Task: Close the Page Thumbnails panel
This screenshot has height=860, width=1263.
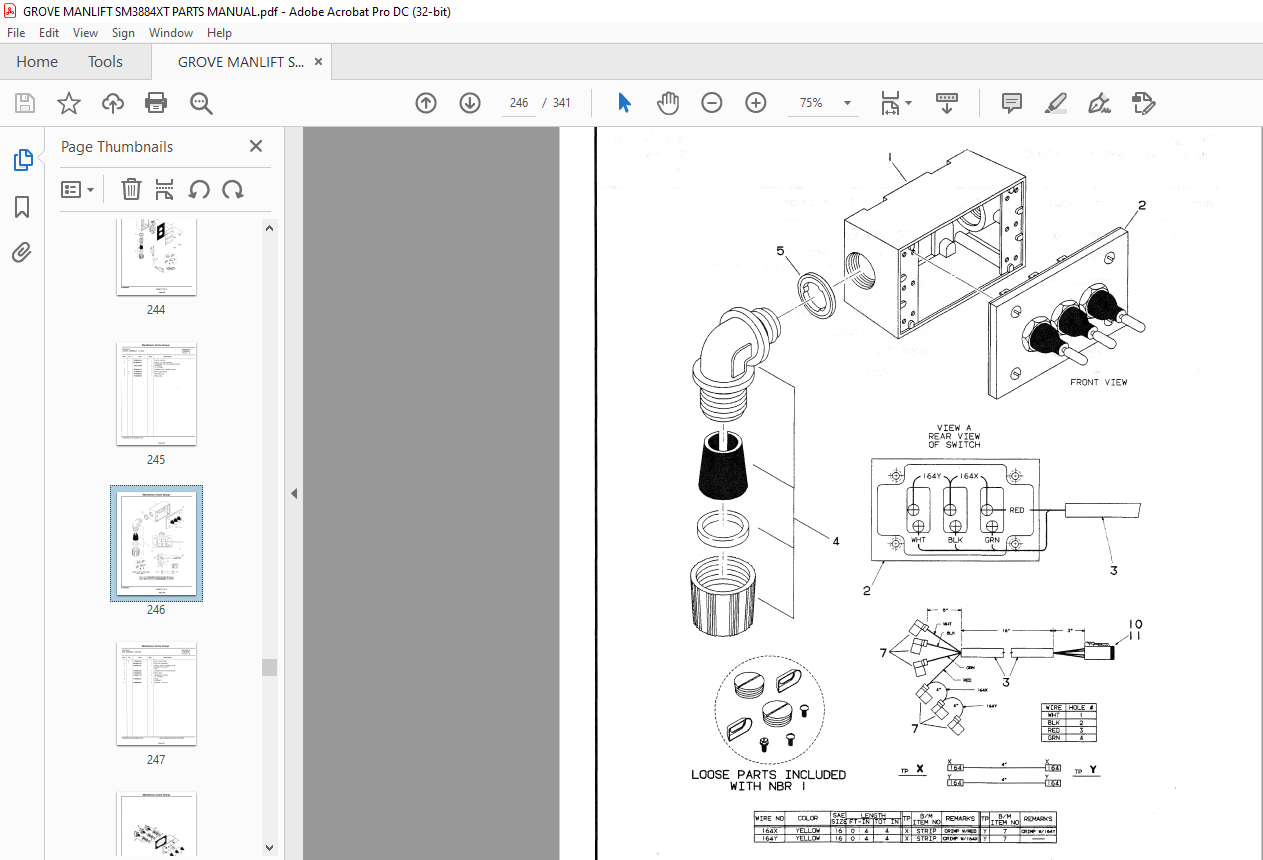Action: pos(256,146)
